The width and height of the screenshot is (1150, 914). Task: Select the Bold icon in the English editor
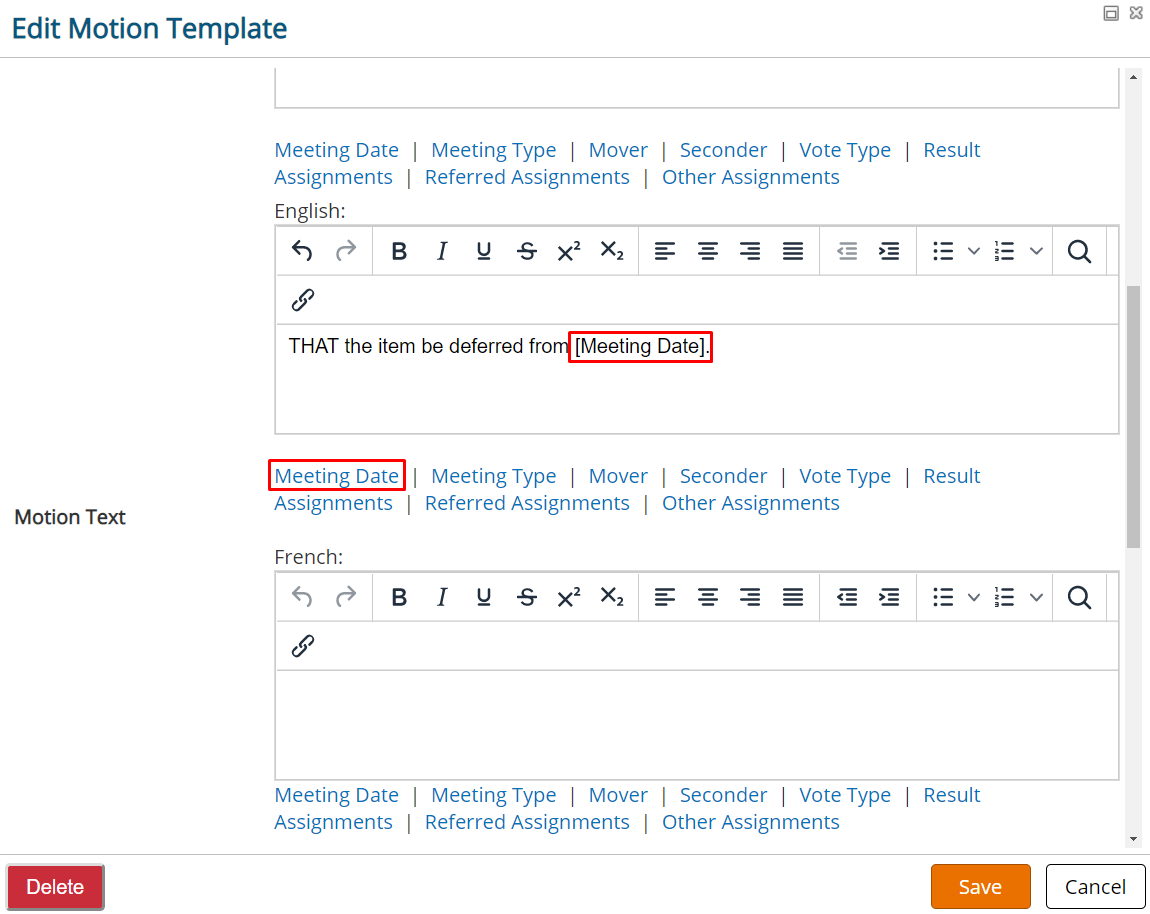tap(399, 251)
